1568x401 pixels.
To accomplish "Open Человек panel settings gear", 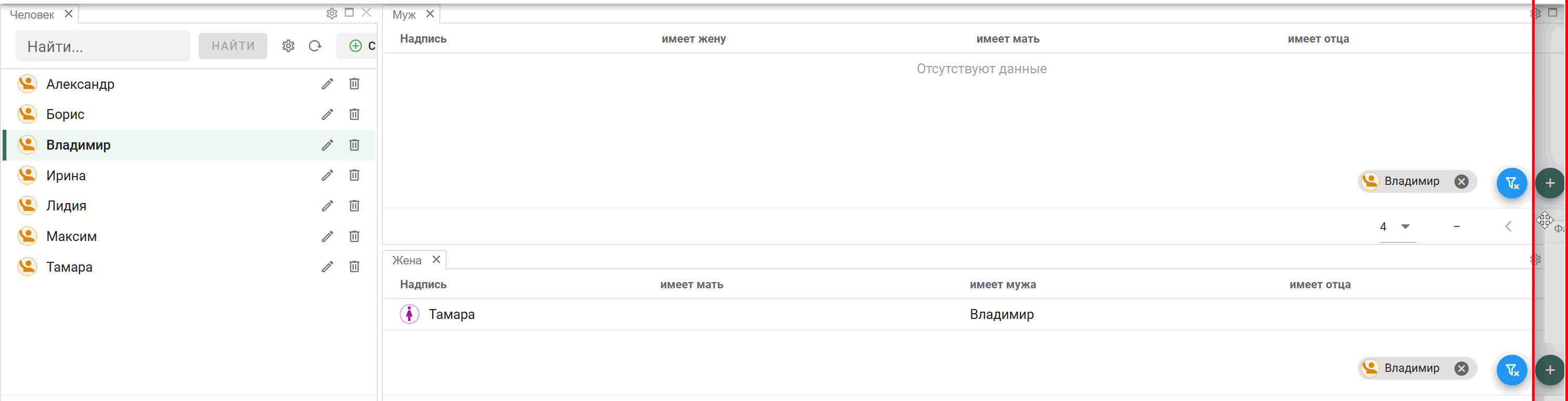I will click(332, 14).
